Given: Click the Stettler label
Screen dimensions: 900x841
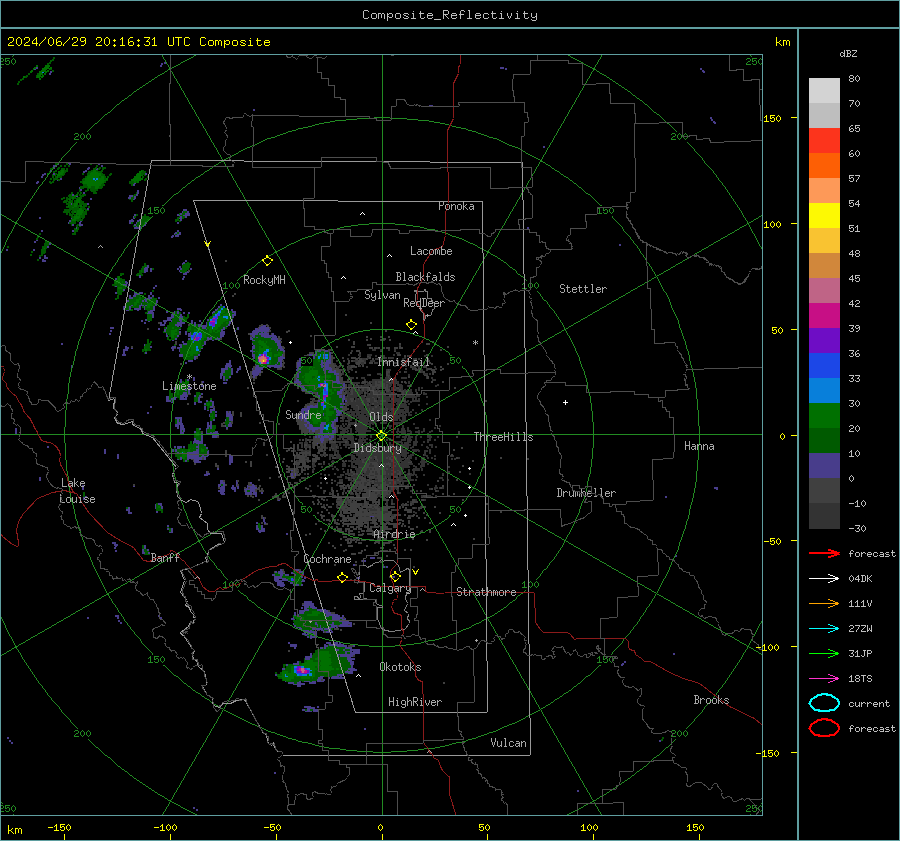Looking at the screenshot, I should (x=583, y=289).
